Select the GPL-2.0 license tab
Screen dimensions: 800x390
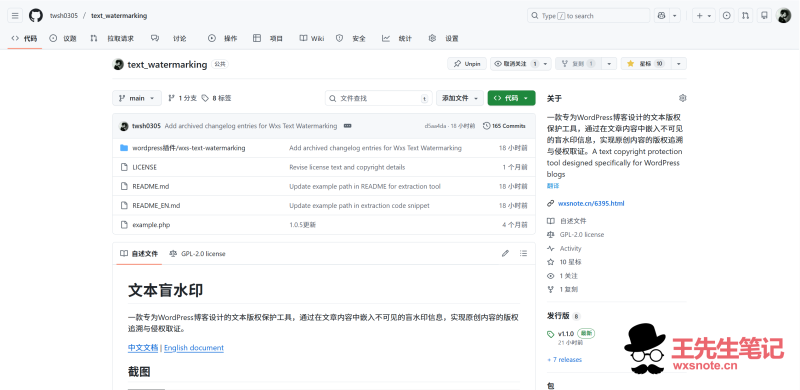(x=197, y=253)
